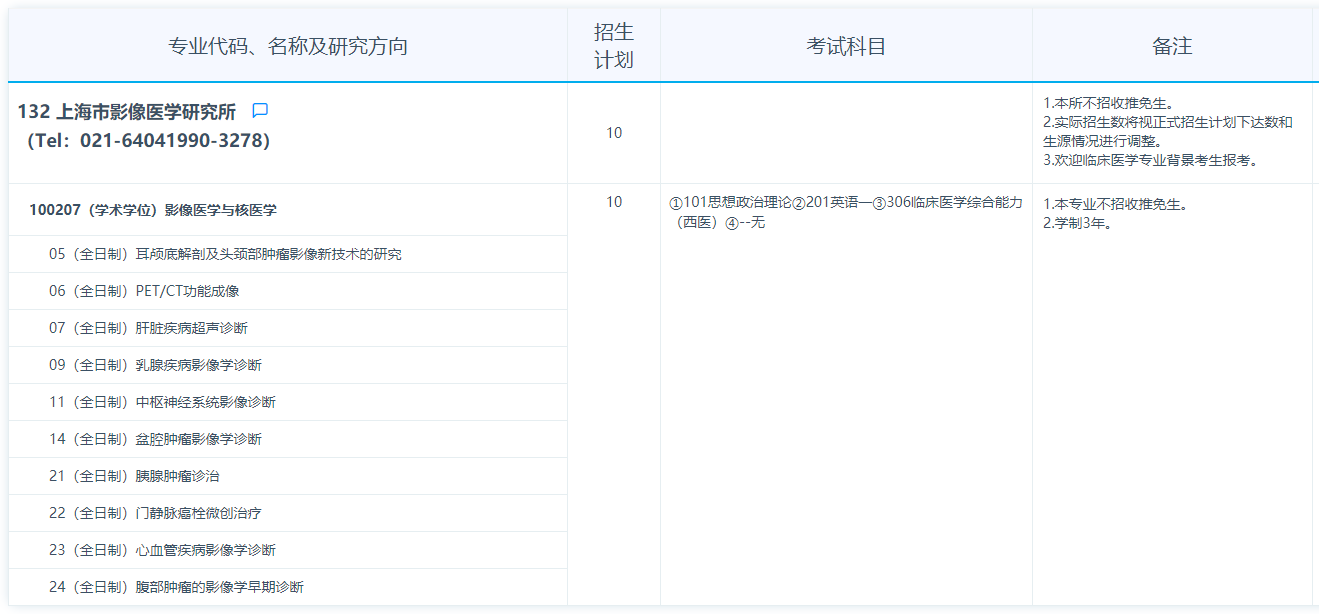Screen dimensions: 1319x614
Task: Select the 100207 影像医学与核医学 major row
Action: [x=153, y=210]
